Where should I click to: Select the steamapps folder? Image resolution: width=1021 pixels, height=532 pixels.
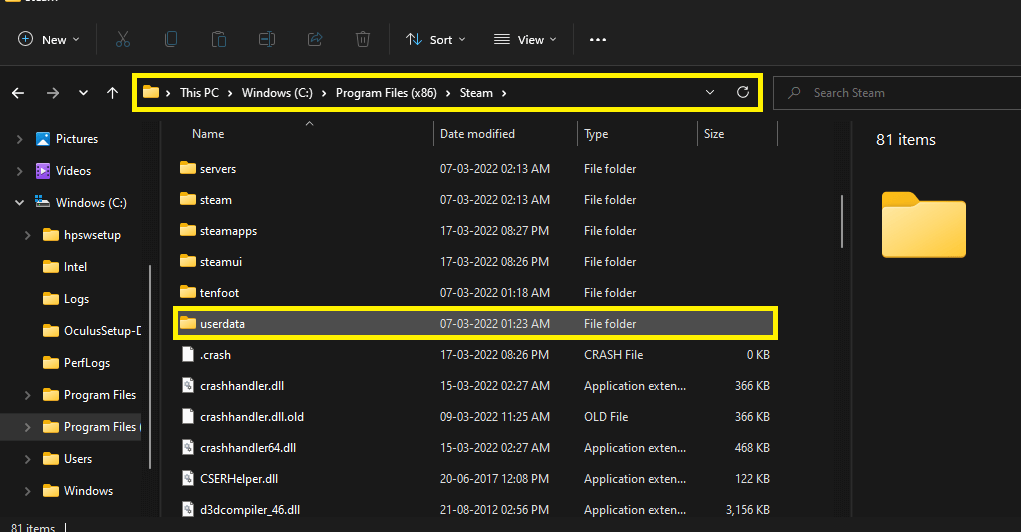click(x=228, y=231)
